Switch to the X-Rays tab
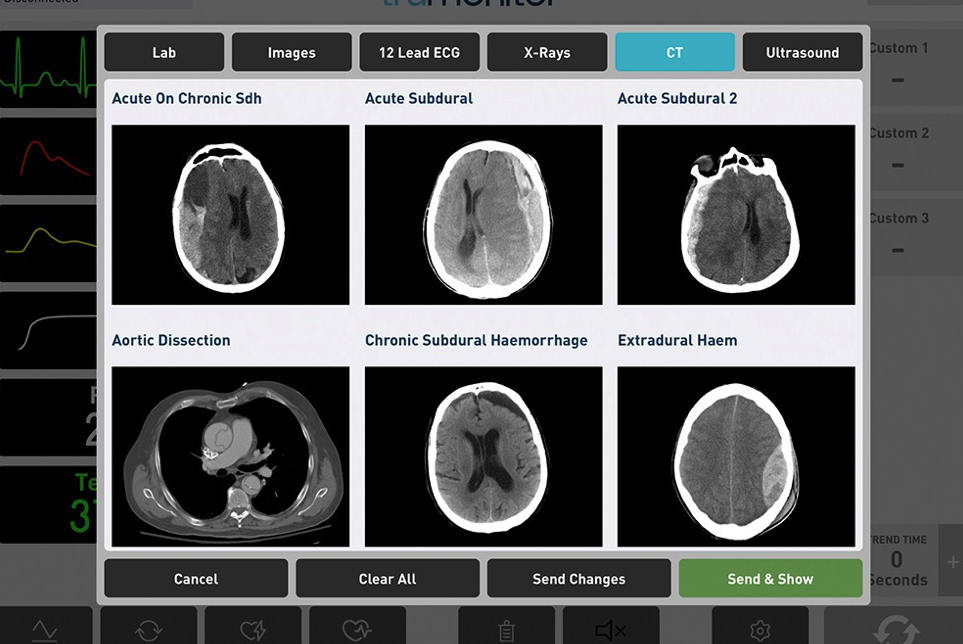 point(547,53)
